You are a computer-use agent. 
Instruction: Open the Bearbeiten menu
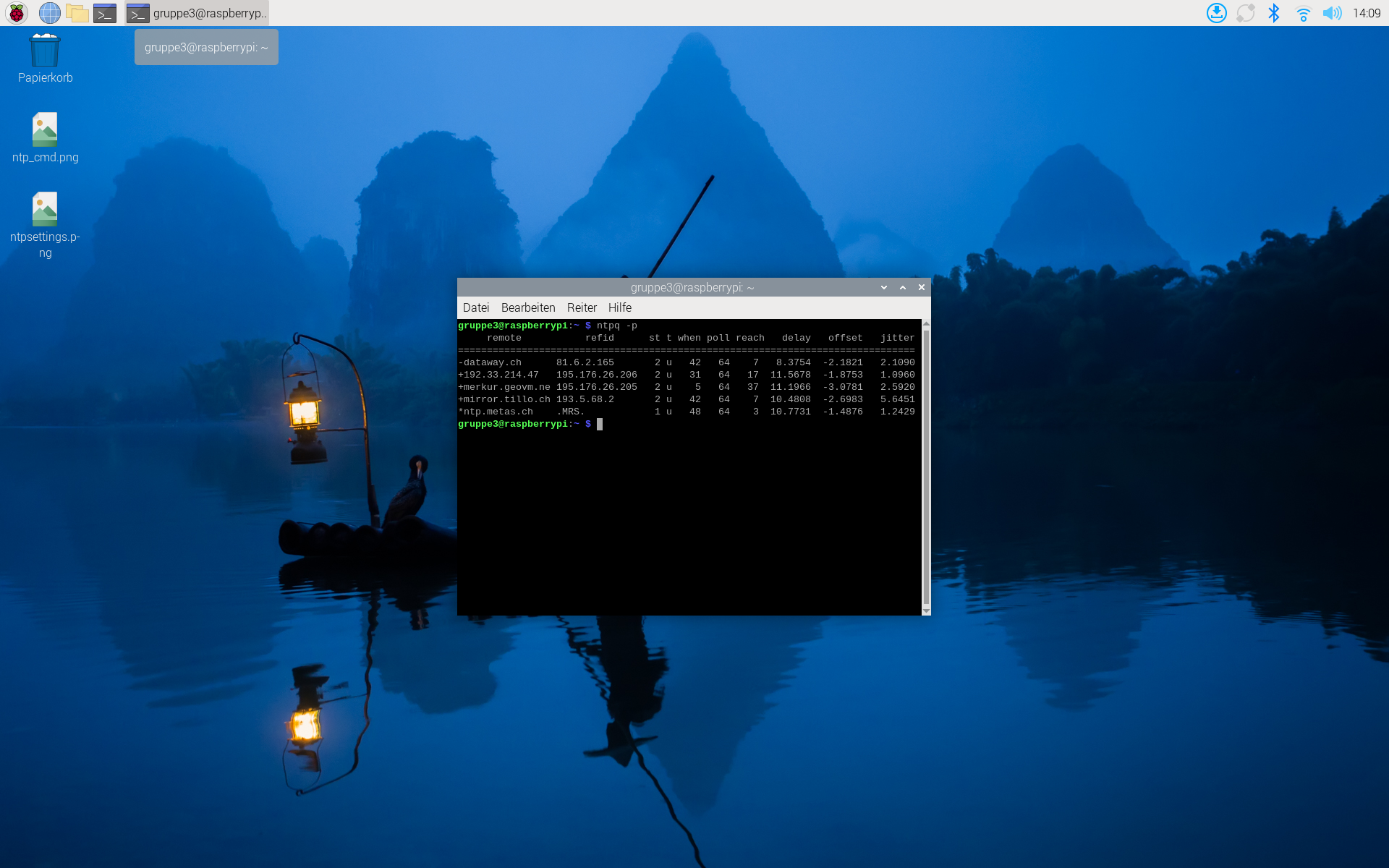(528, 307)
